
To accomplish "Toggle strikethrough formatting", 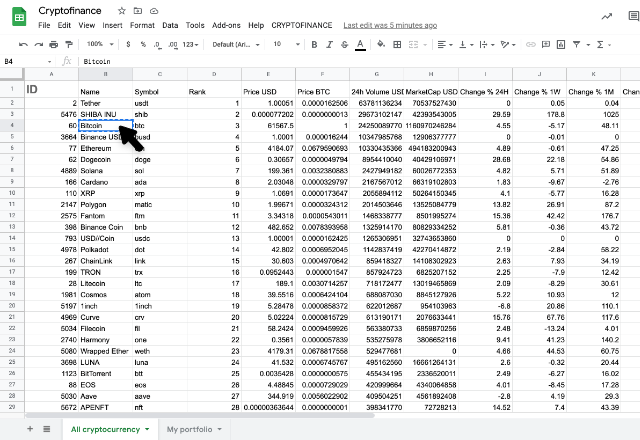I will pyautogui.click(x=344, y=44).
